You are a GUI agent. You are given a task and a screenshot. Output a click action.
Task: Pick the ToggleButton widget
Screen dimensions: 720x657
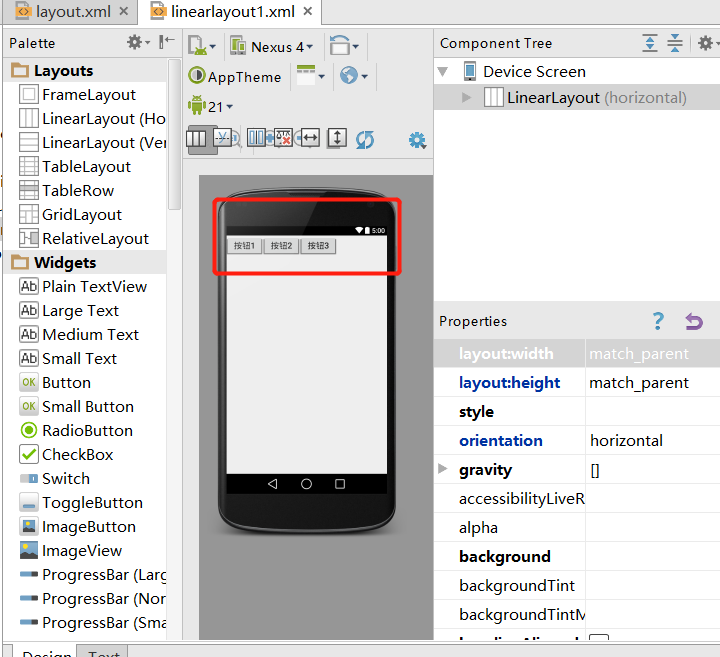pos(81,502)
